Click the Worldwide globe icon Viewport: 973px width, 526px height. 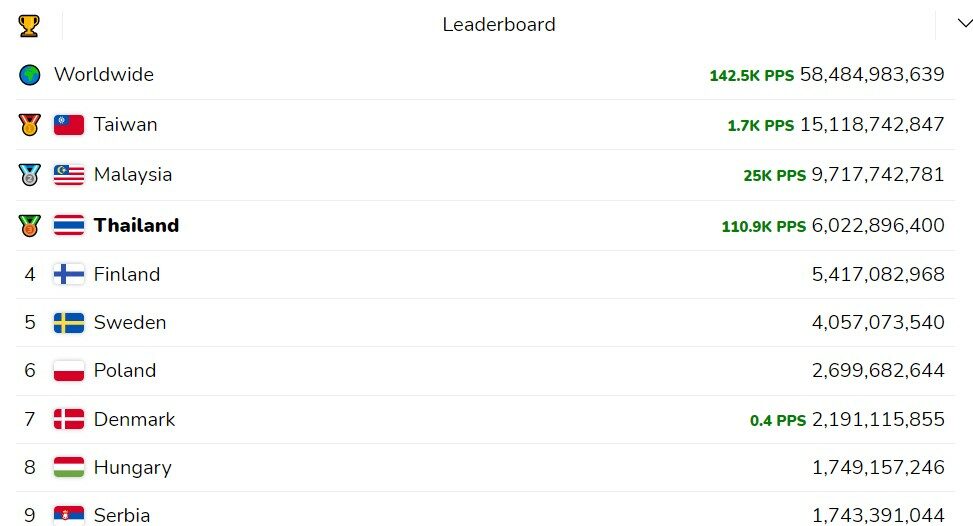30,75
